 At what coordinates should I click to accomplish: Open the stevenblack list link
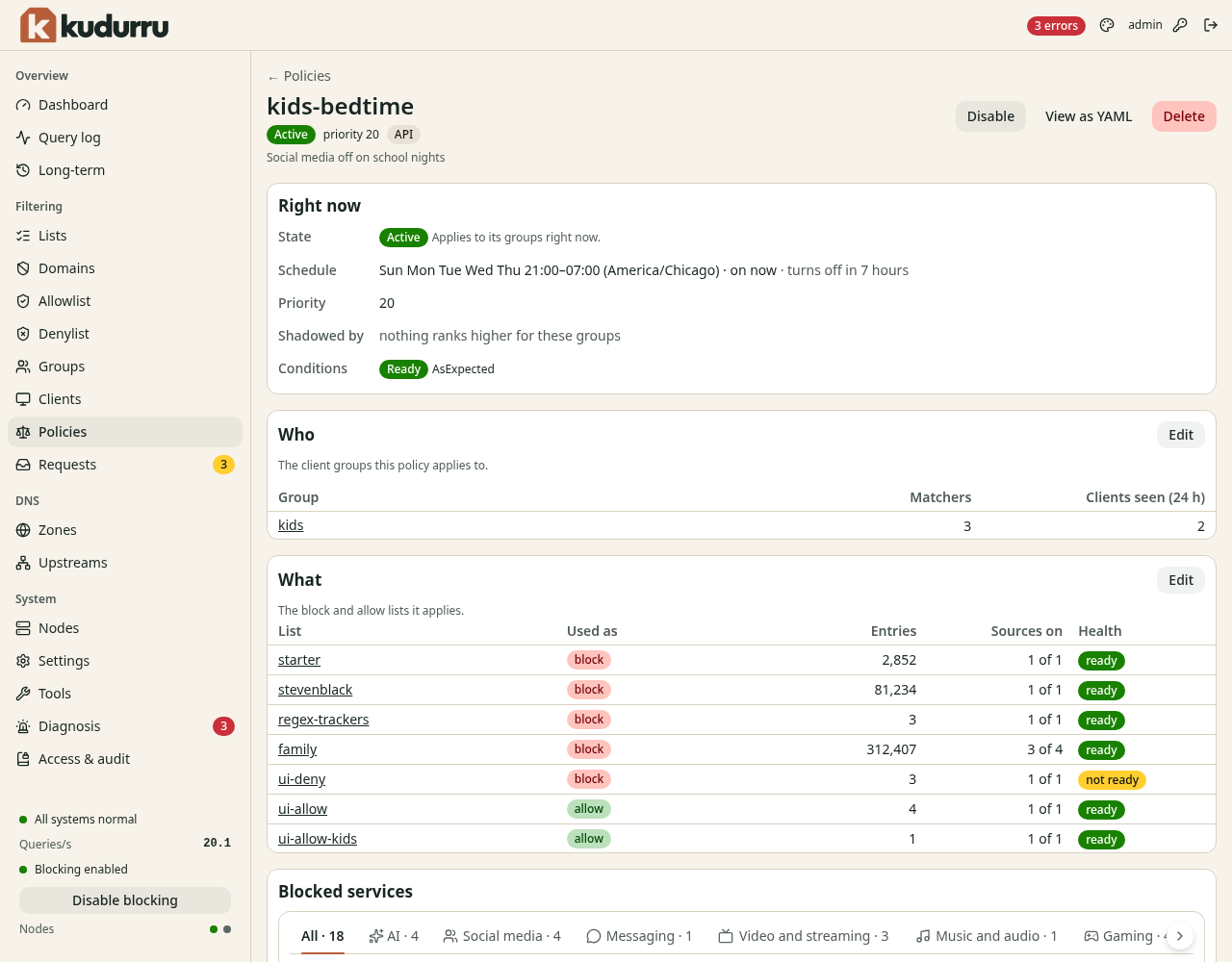point(315,690)
